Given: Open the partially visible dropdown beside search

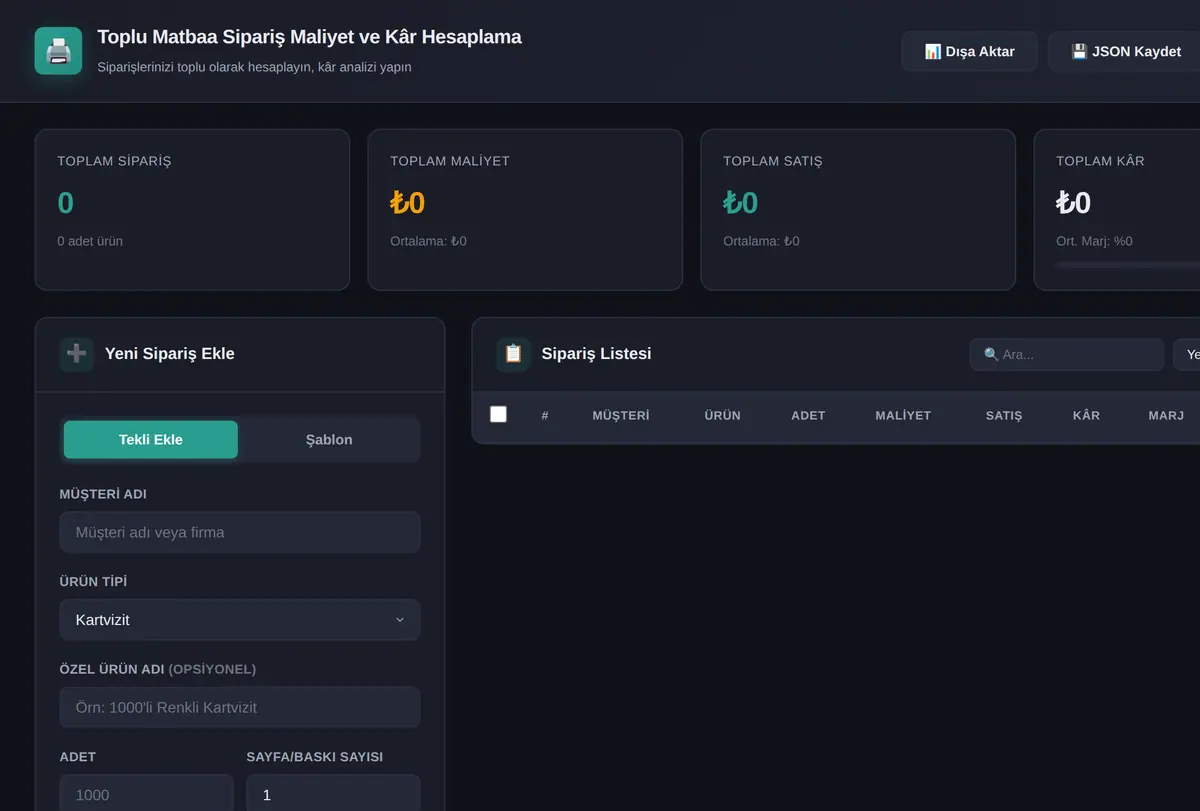Looking at the screenshot, I should click(x=1187, y=354).
